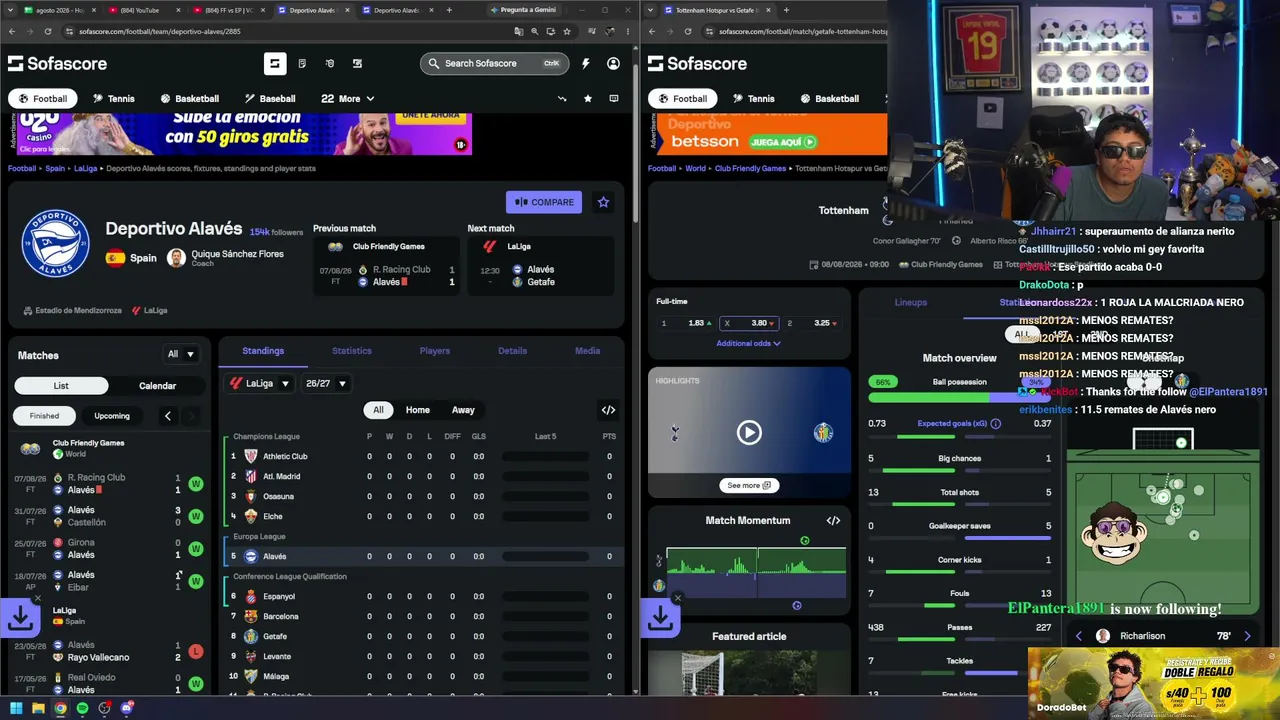
Task: Open the 26/27 season dropdown
Action: click(x=326, y=383)
